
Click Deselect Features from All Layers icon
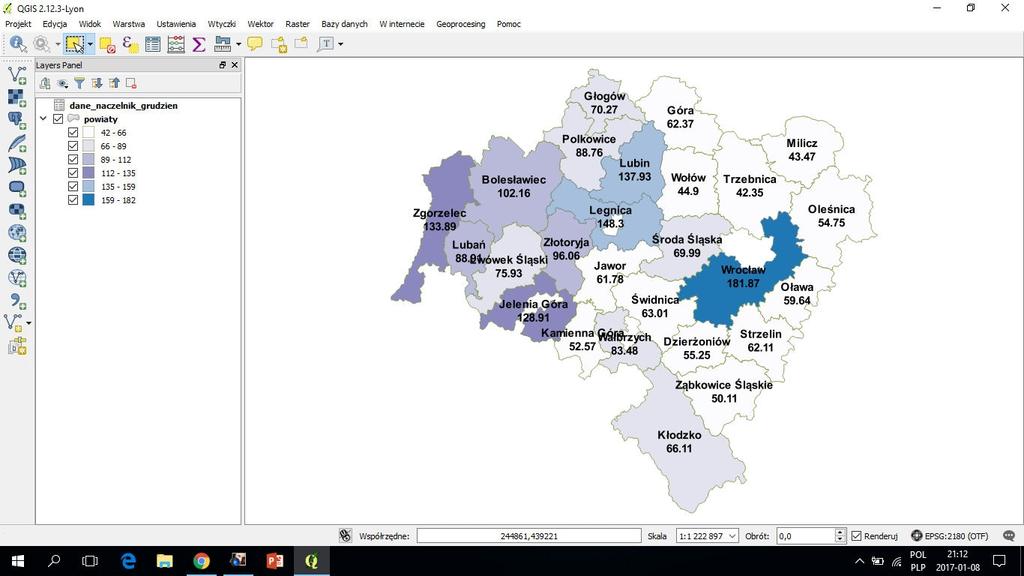point(108,44)
